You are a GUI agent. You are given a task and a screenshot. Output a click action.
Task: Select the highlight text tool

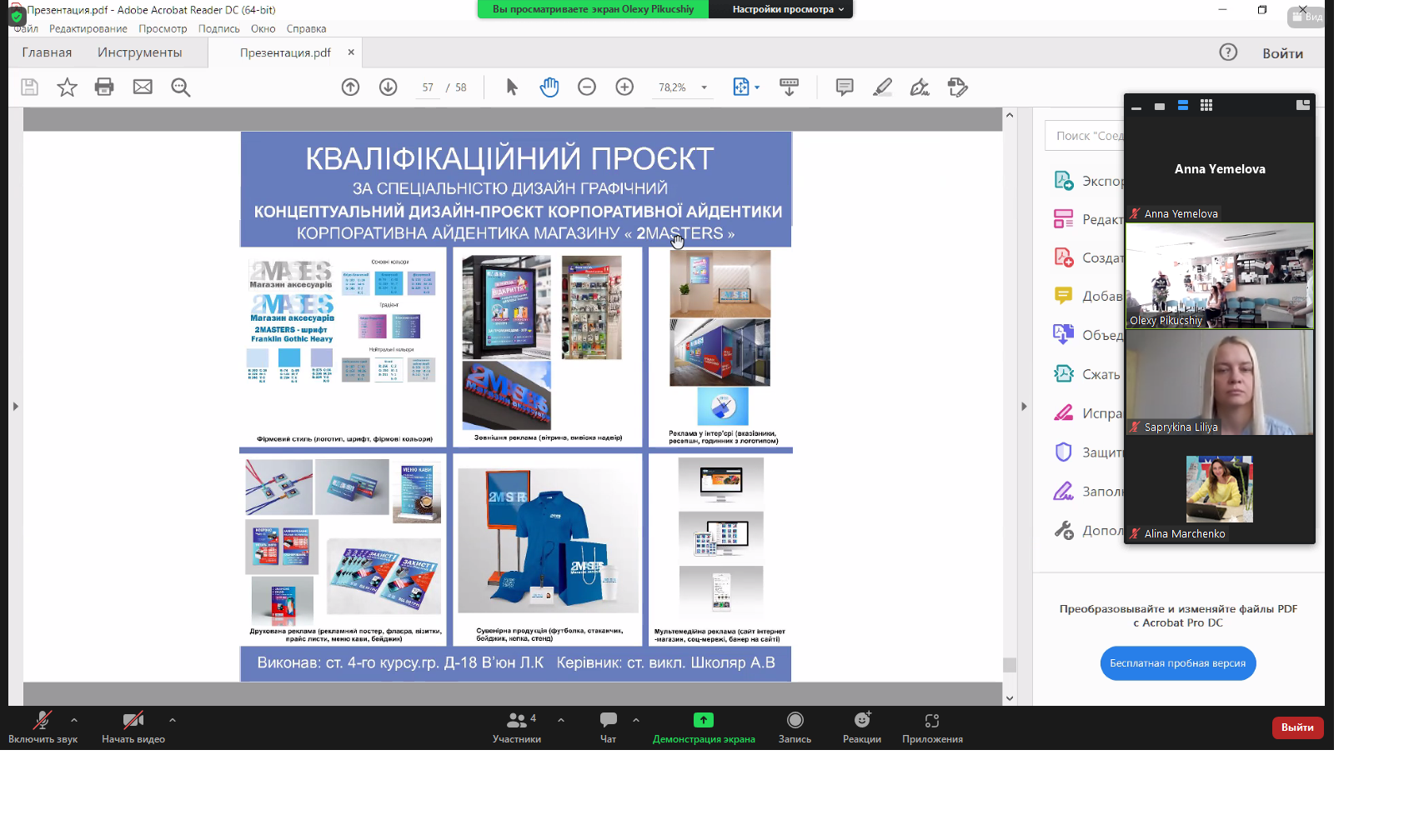click(x=882, y=87)
